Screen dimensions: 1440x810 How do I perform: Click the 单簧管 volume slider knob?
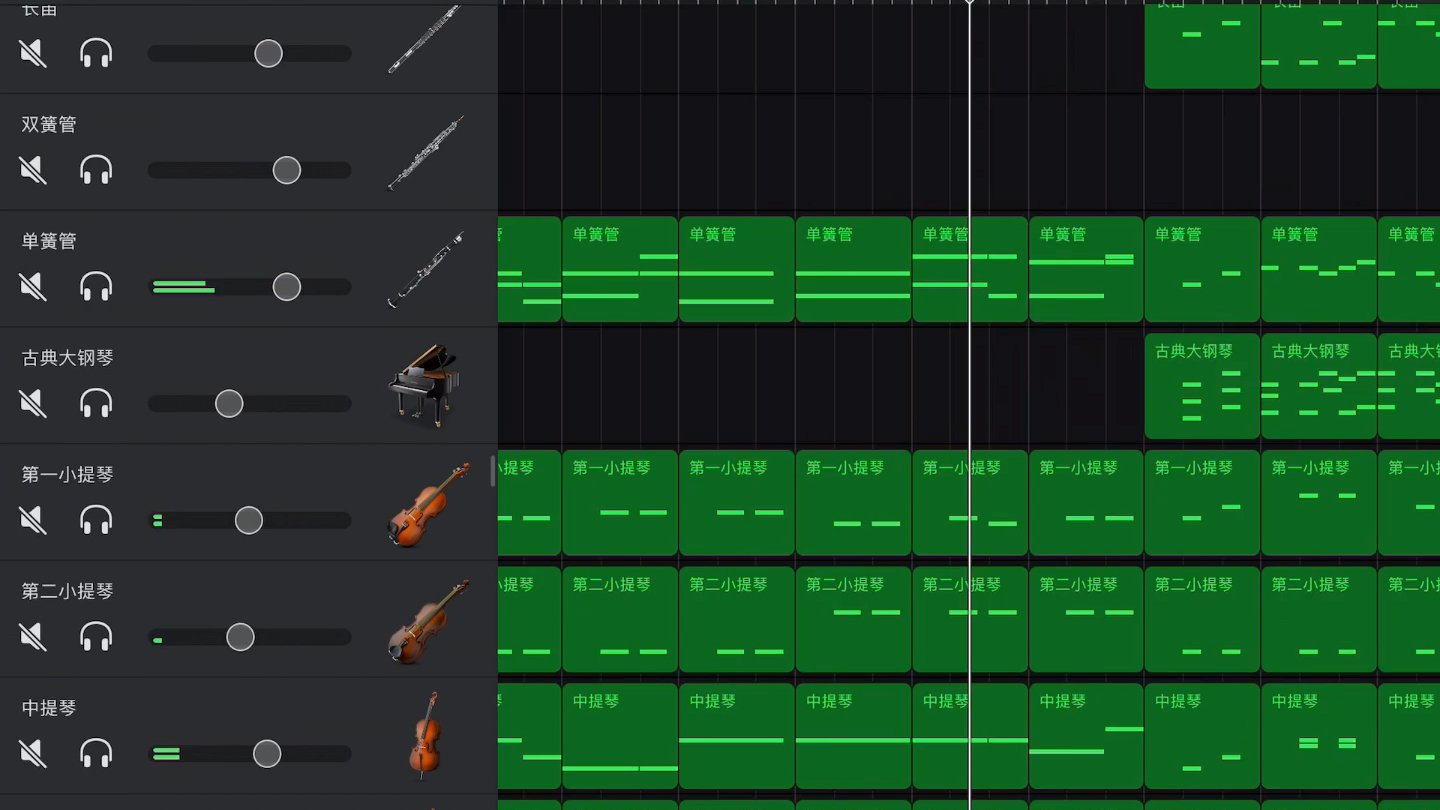click(287, 287)
